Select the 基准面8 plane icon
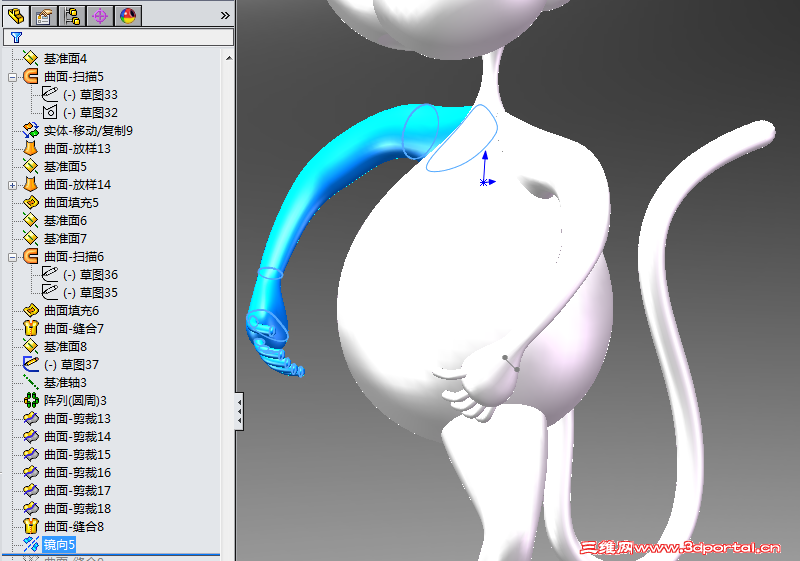The height and width of the screenshot is (561, 800). (x=31, y=346)
